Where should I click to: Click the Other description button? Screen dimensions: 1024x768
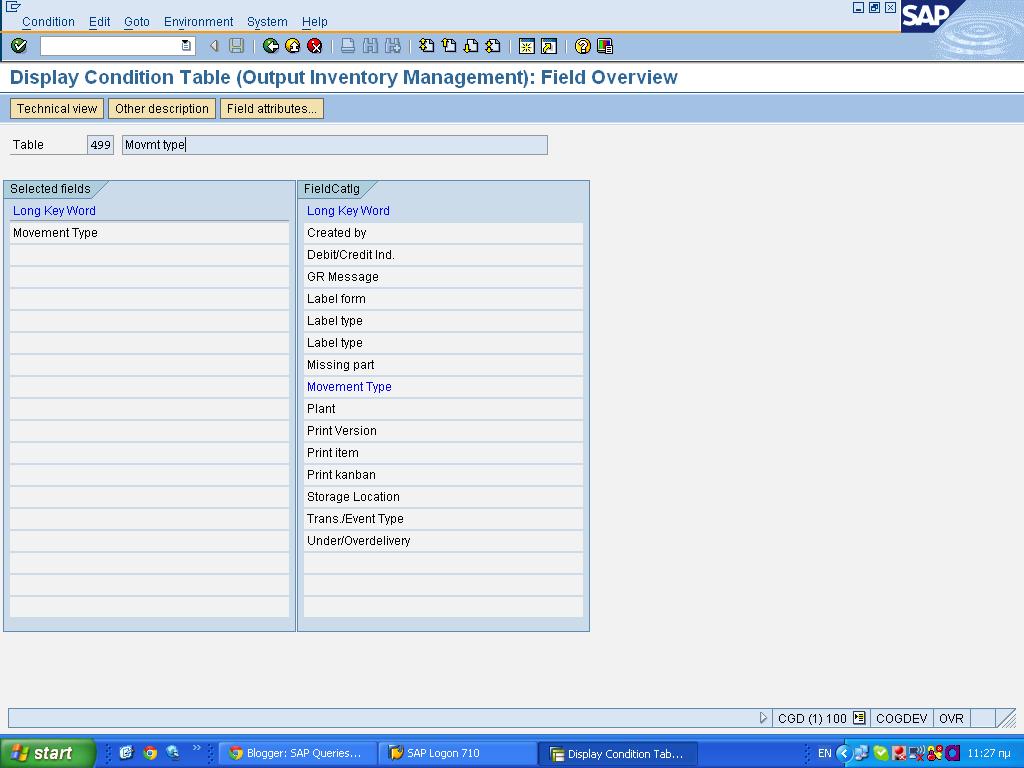(x=162, y=108)
